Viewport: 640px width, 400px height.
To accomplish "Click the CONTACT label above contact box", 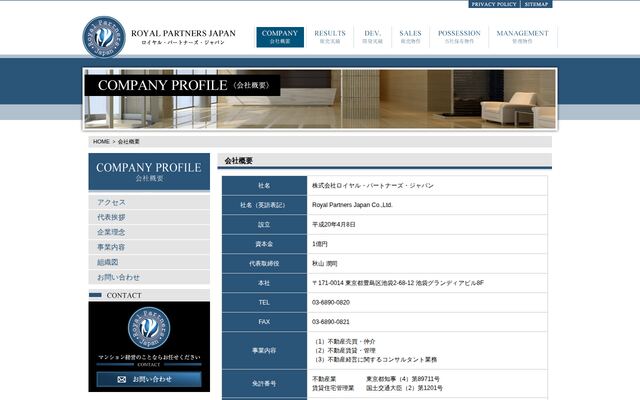I will coord(124,295).
